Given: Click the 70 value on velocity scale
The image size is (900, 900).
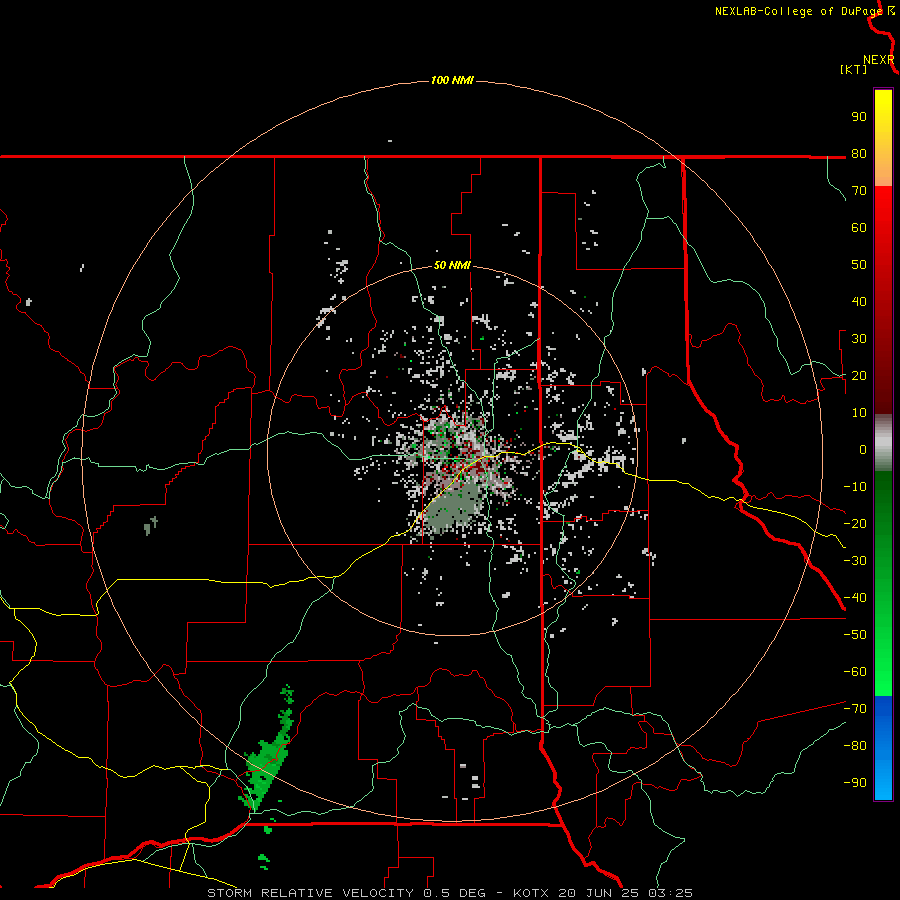Looking at the screenshot, I should click(x=859, y=191).
